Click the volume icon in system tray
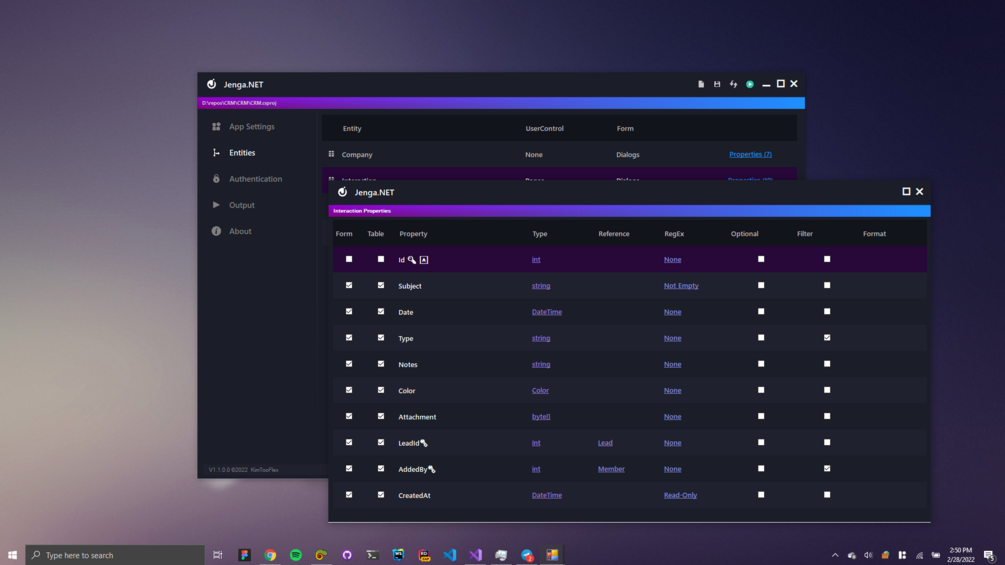 pyautogui.click(x=868, y=555)
